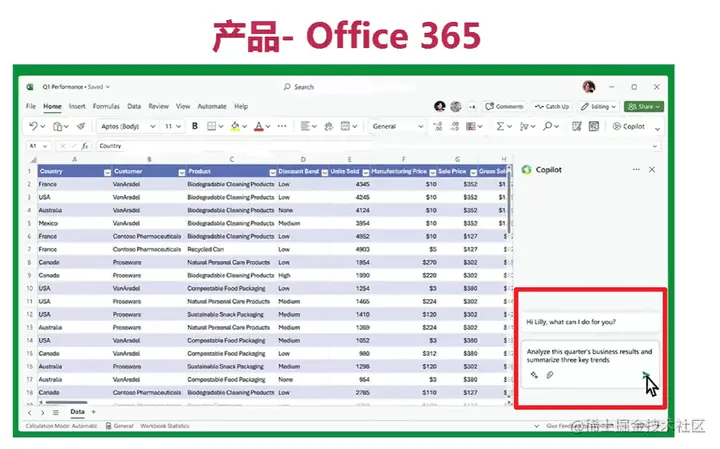Switch to the Insert tab
720x449 pixels.
(77, 106)
